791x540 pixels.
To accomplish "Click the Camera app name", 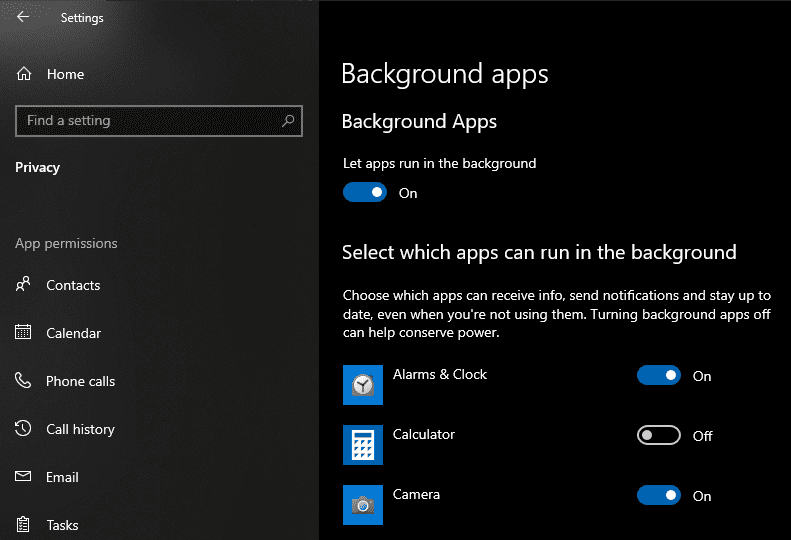I will 416,494.
